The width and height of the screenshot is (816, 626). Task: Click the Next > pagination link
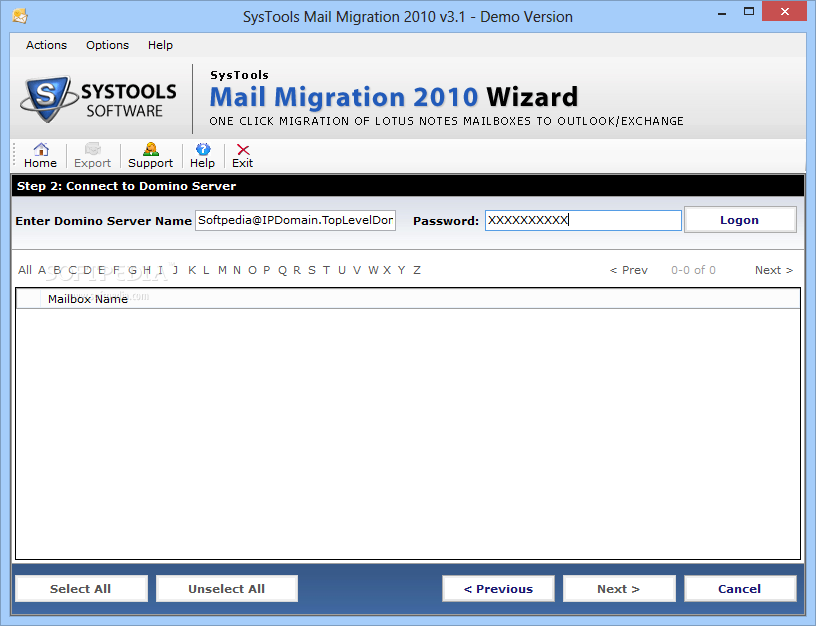pyautogui.click(x=774, y=270)
